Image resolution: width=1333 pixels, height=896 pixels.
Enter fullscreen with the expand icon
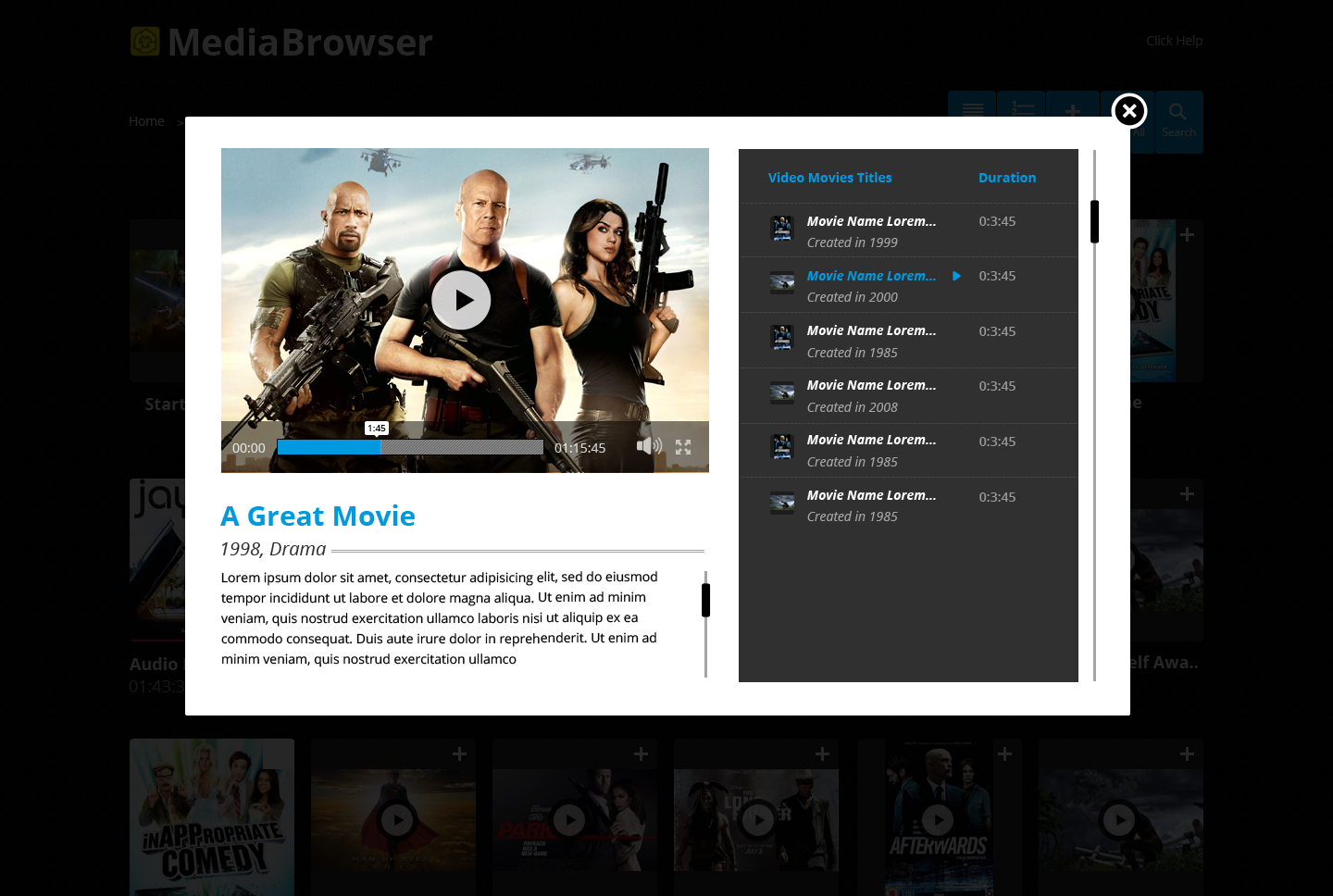[683, 447]
